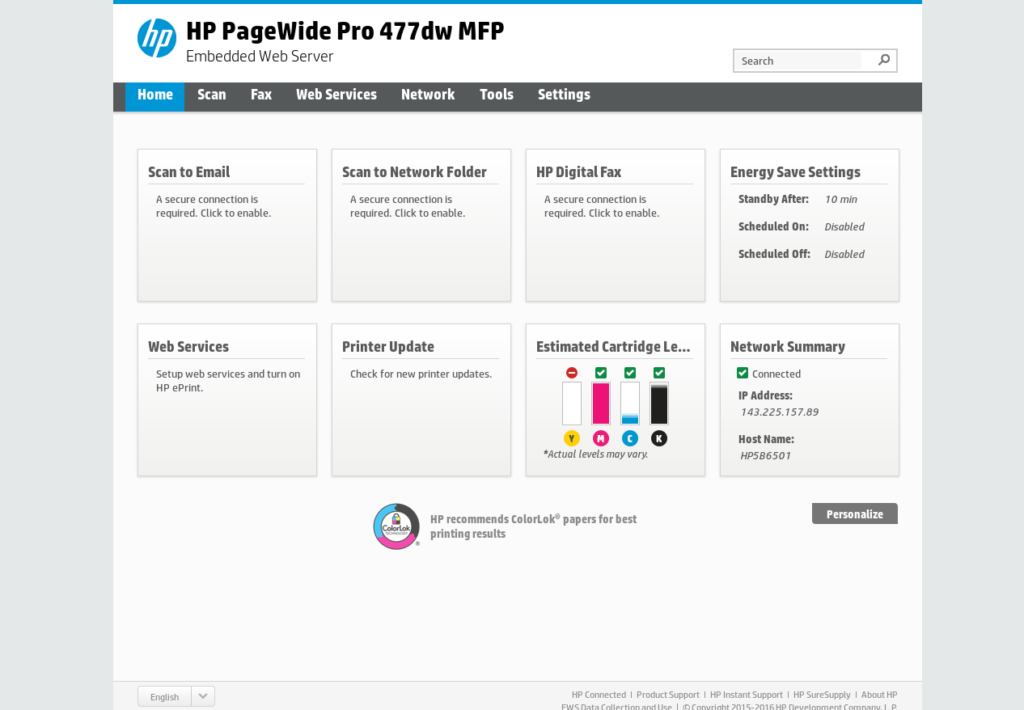Click the ColorLok technology logo
Image resolution: width=1024 pixels, height=710 pixels.
[396, 526]
